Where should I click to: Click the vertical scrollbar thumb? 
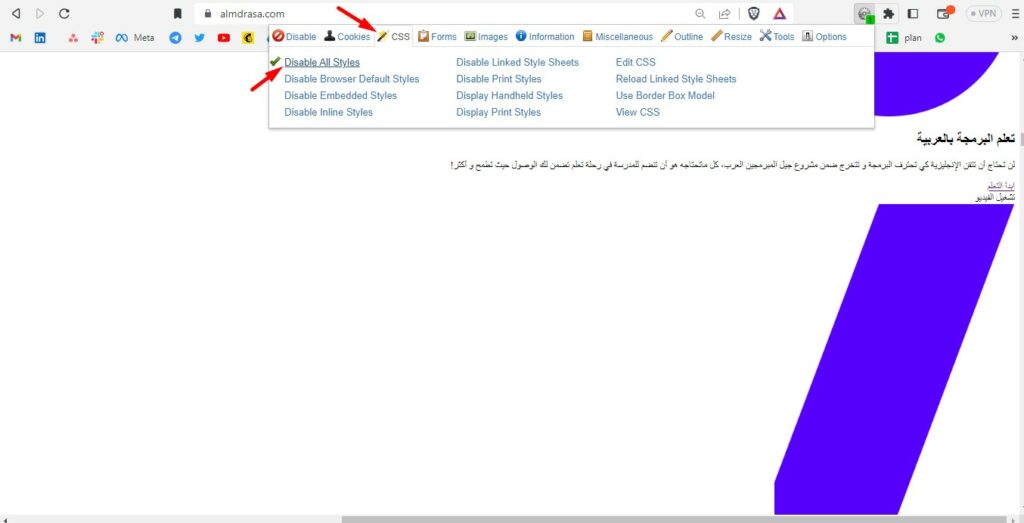tap(1021, 139)
